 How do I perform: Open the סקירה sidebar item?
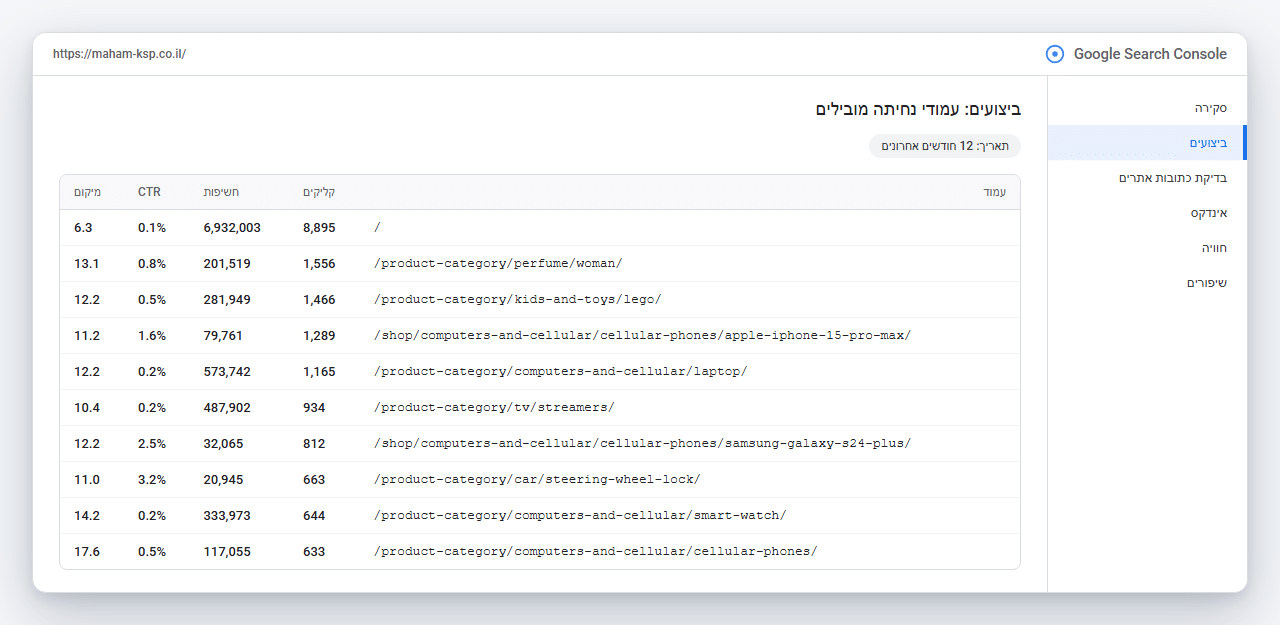1147,107
